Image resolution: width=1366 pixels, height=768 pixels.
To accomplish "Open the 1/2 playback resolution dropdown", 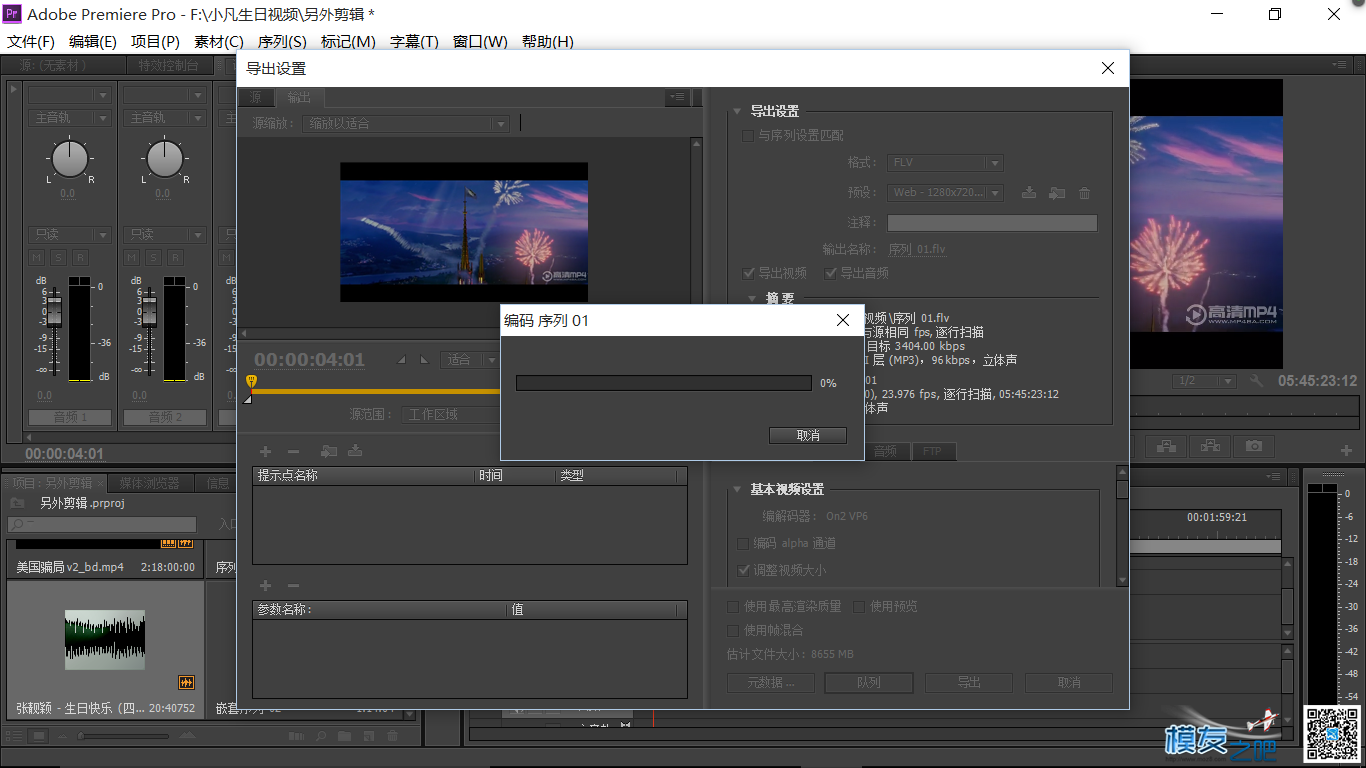I will [1204, 381].
